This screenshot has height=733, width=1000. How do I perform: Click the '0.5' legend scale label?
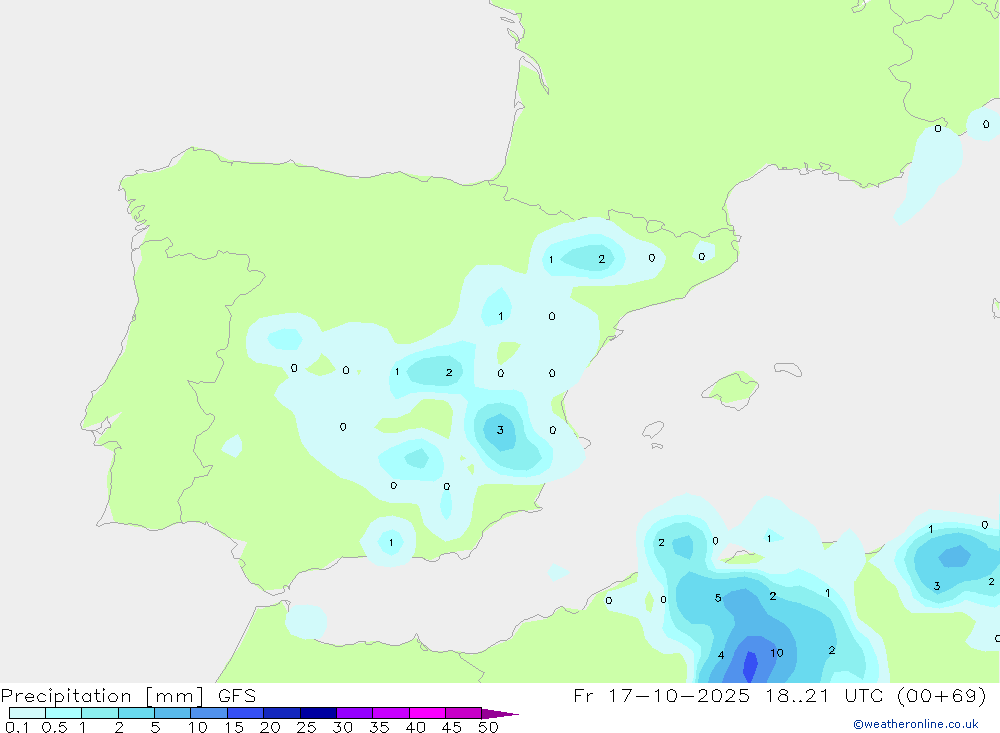click(x=54, y=727)
